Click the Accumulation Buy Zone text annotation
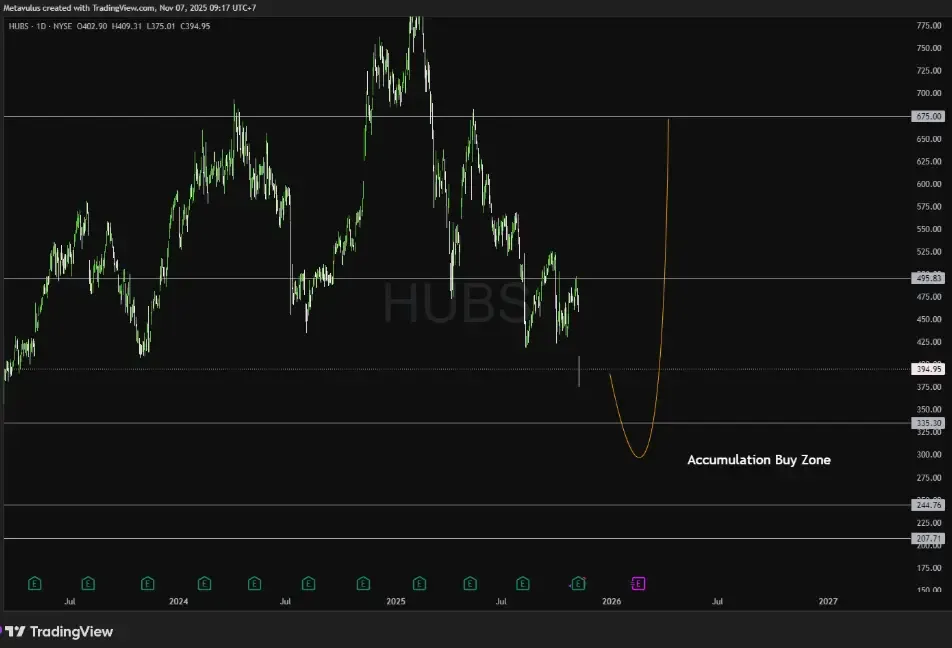 pyautogui.click(x=758, y=460)
